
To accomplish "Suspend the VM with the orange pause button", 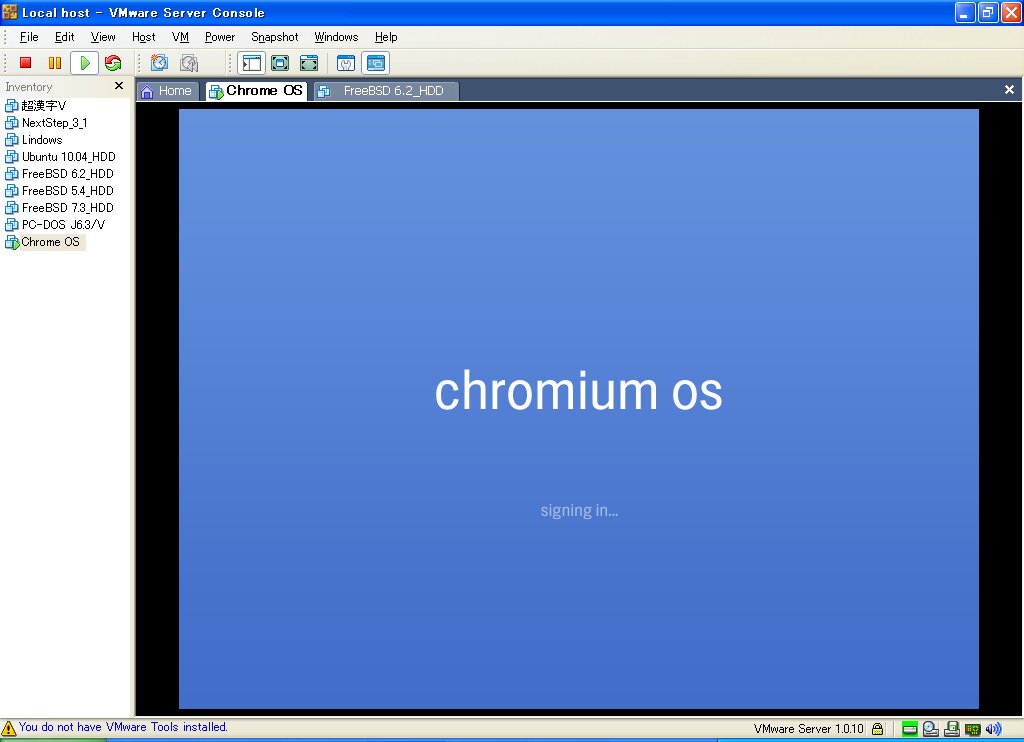I will (x=55, y=63).
